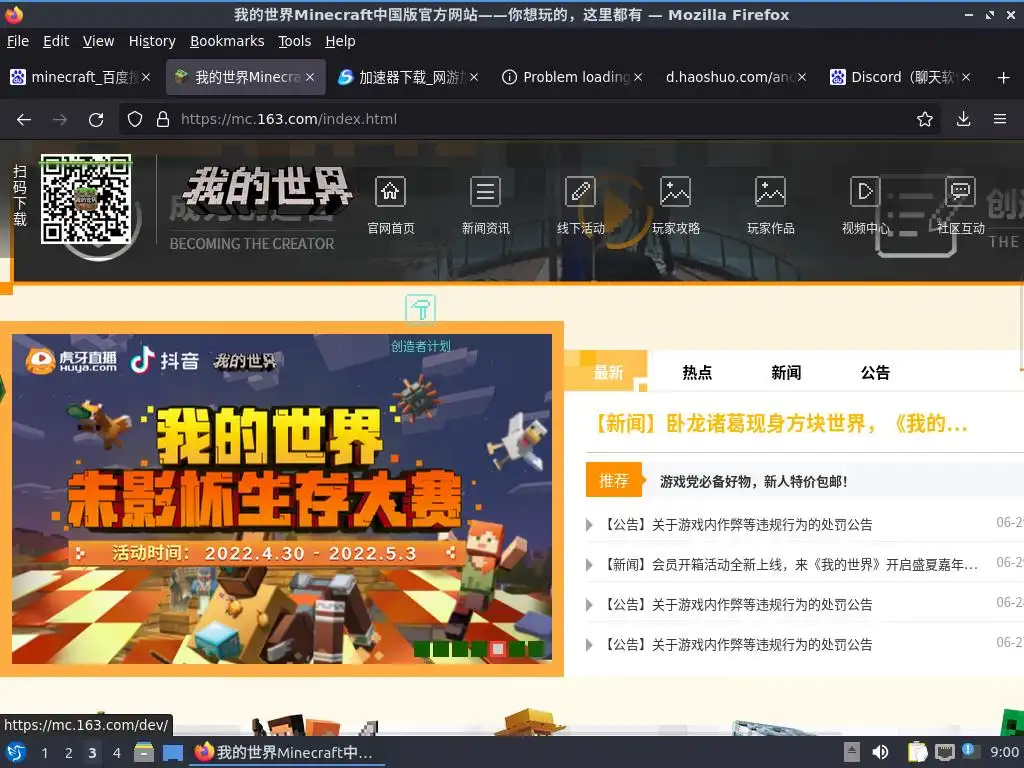Open the network tray icon

pyautogui.click(x=944, y=752)
